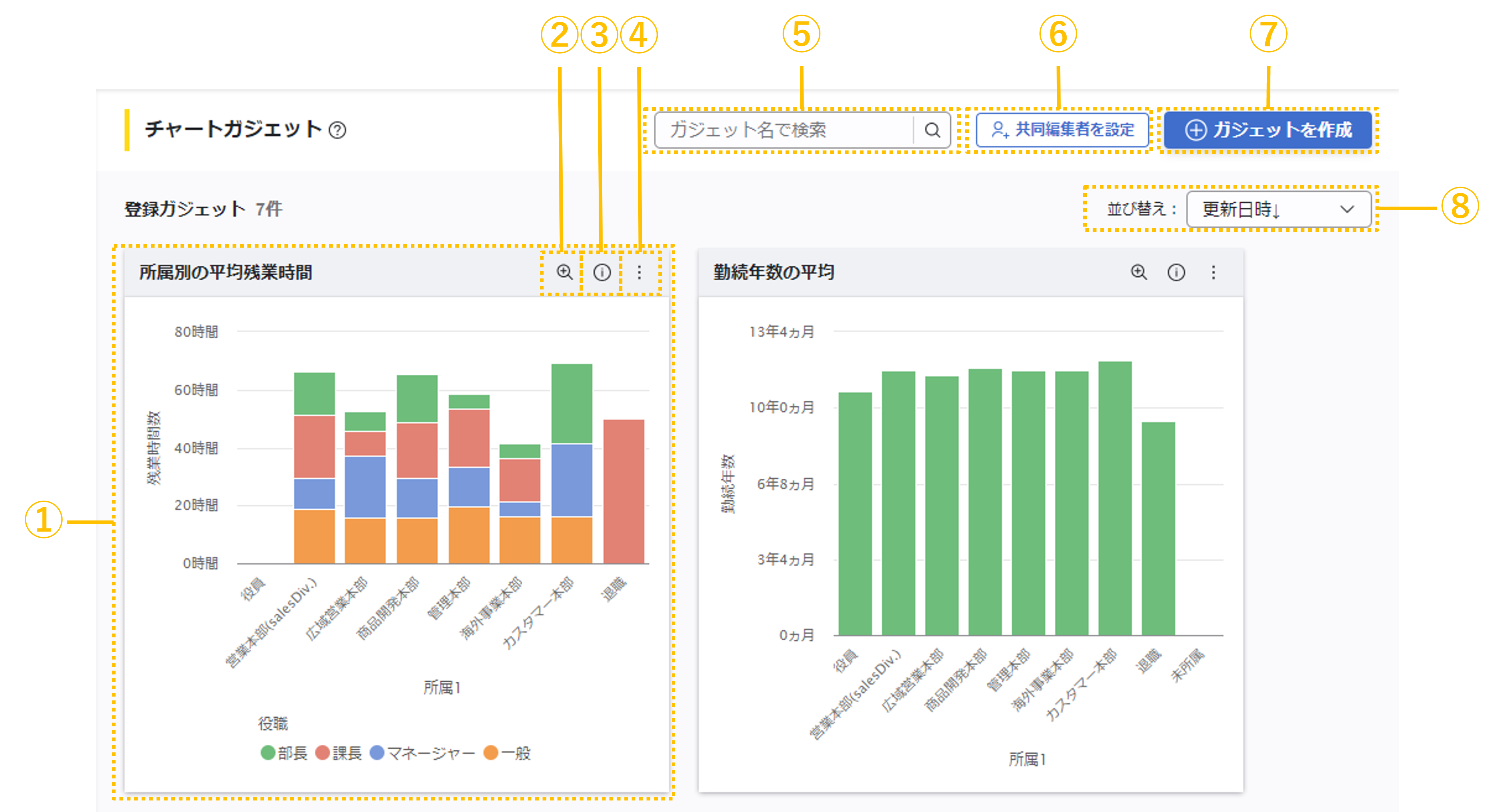Click magnifier zoom icon on 勤続年数の平均 gadget
The image size is (1504, 812).
pos(1139,272)
